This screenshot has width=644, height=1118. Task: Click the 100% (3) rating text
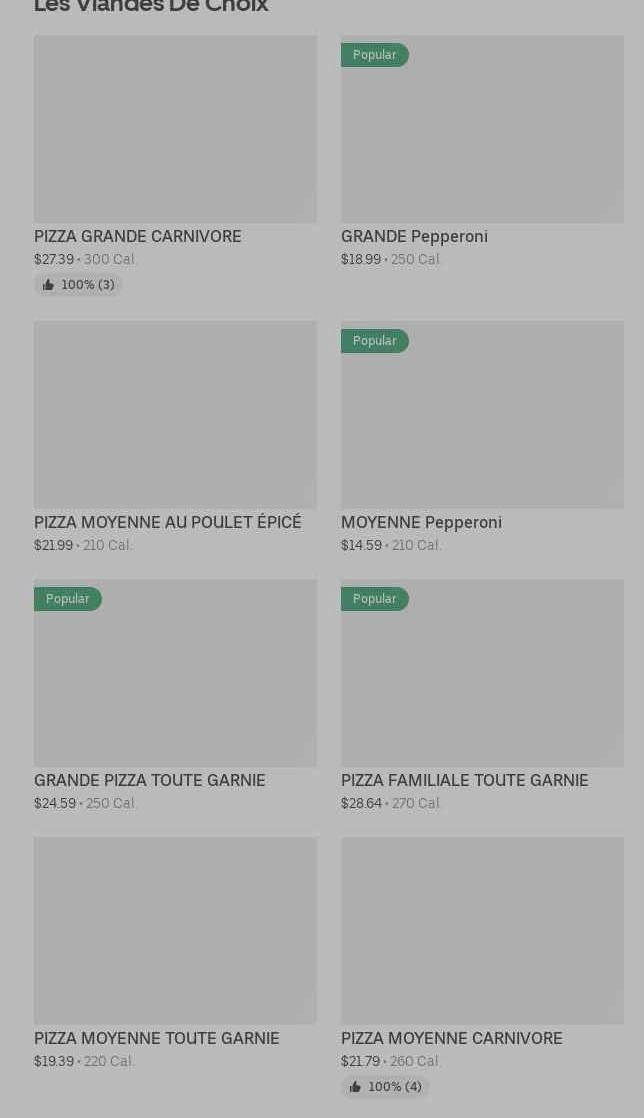(x=88, y=285)
